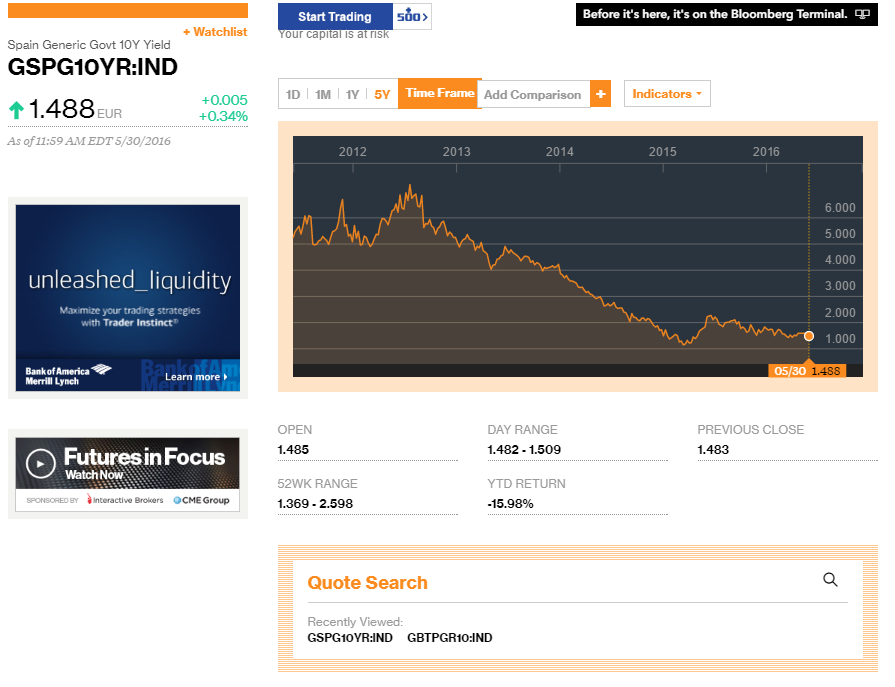Open recently viewed GSPG10YR:IND

[x=350, y=638]
